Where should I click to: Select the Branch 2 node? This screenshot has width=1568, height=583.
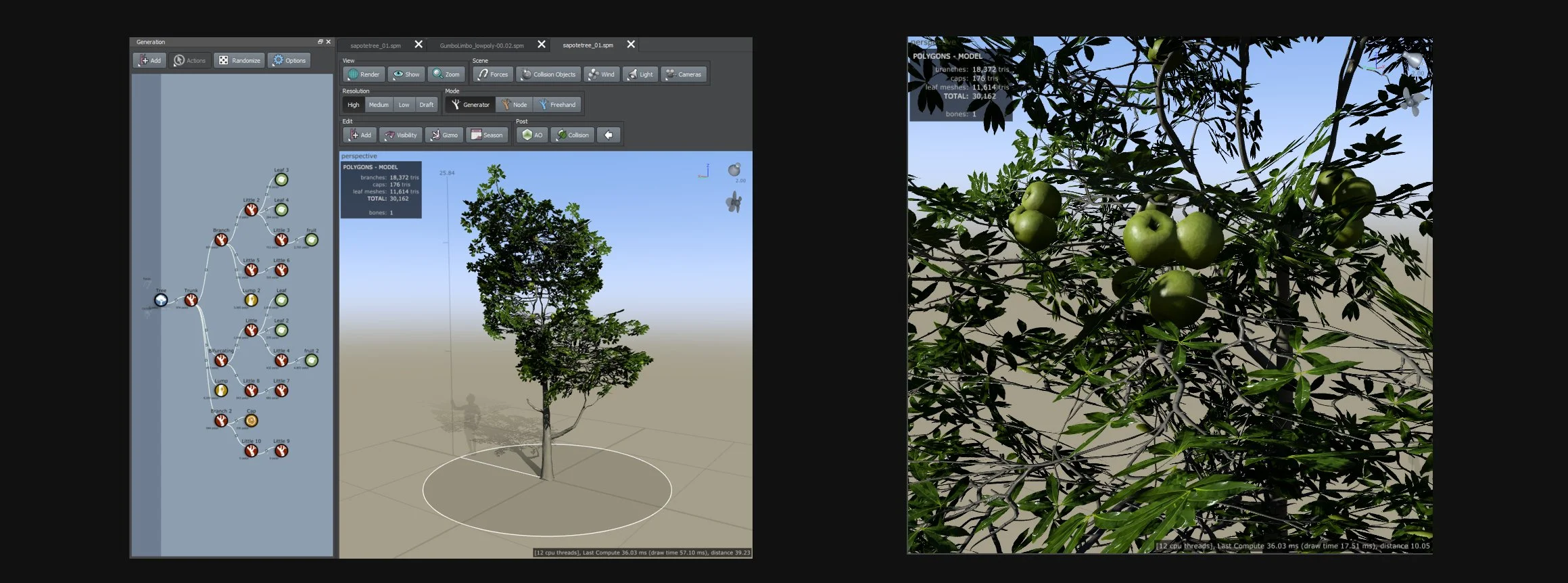(x=221, y=420)
